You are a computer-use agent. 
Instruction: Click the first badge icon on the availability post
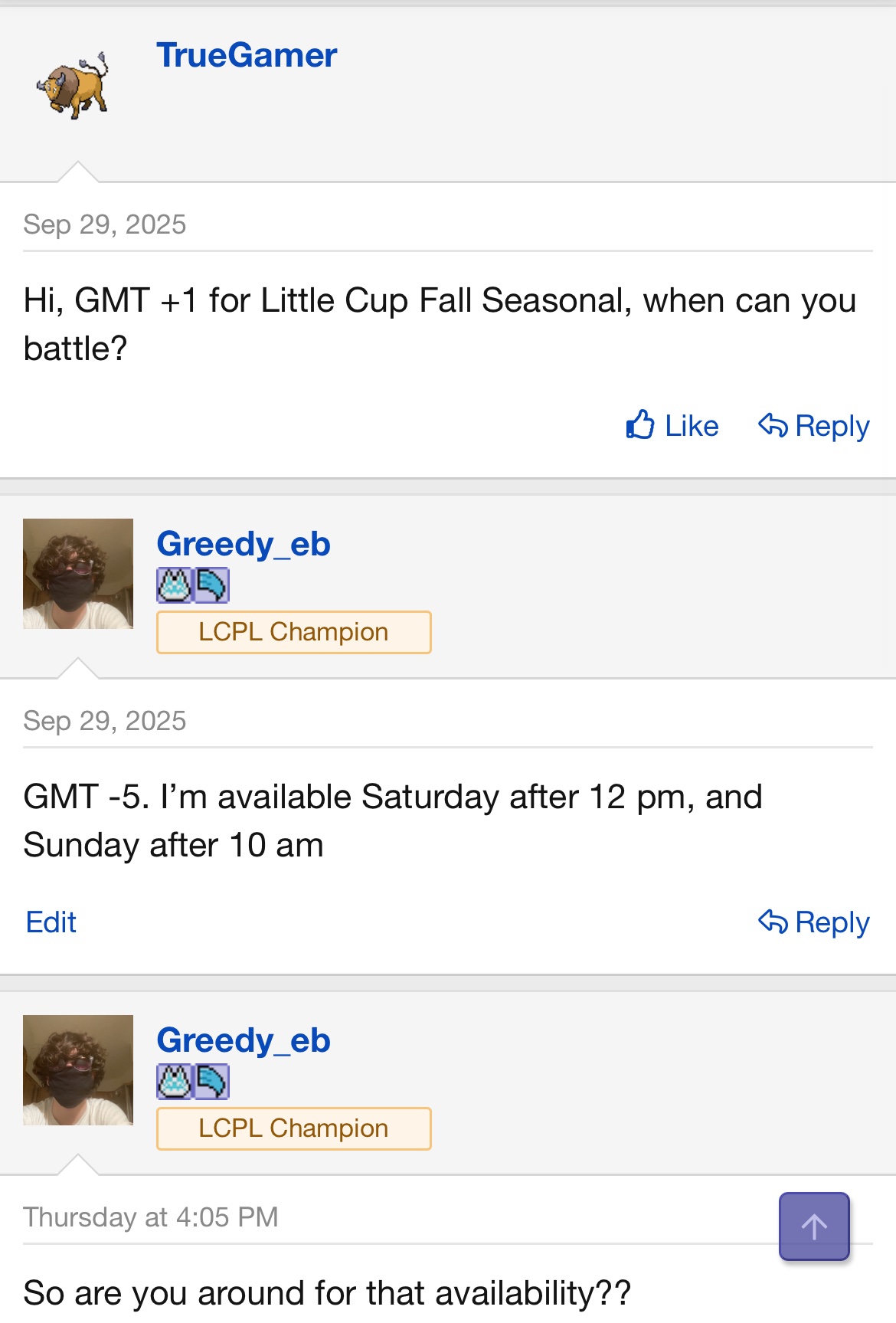point(175,586)
